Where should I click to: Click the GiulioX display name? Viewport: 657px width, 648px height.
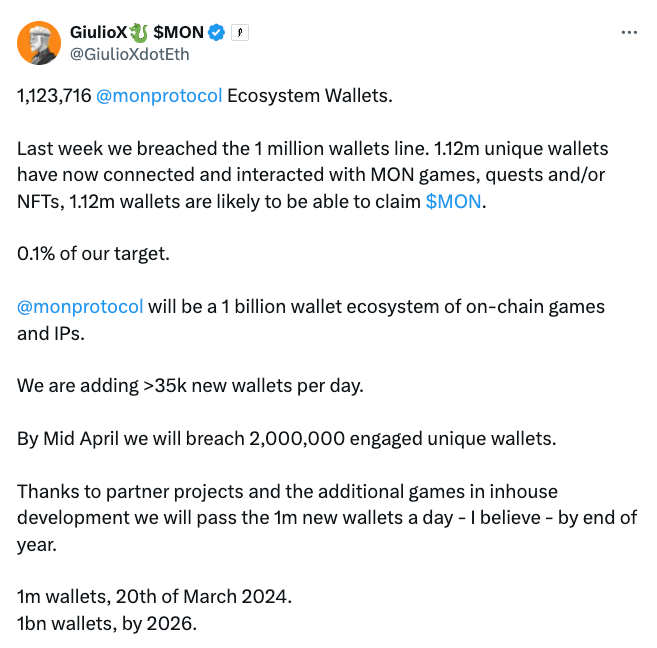click(98, 32)
